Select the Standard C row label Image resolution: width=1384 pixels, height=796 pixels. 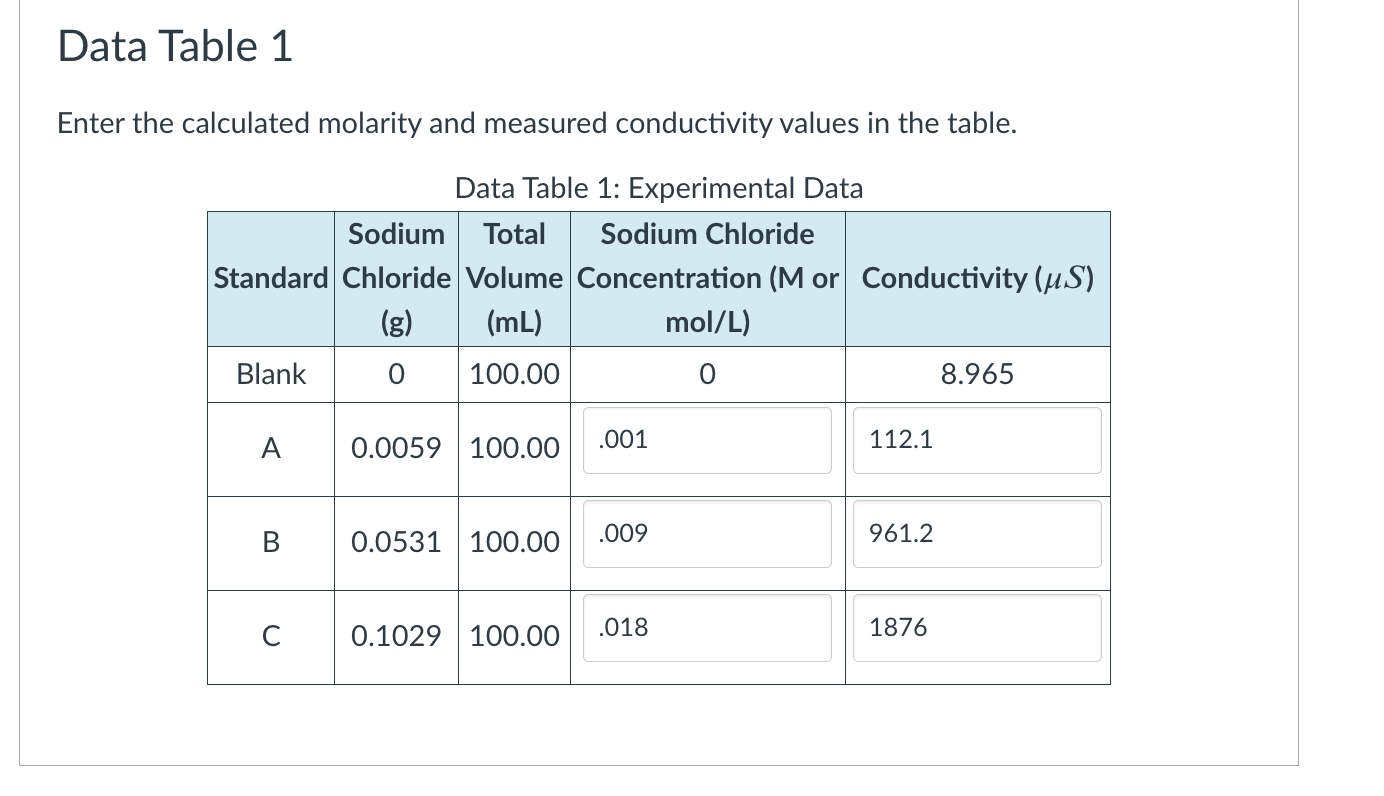[270, 636]
